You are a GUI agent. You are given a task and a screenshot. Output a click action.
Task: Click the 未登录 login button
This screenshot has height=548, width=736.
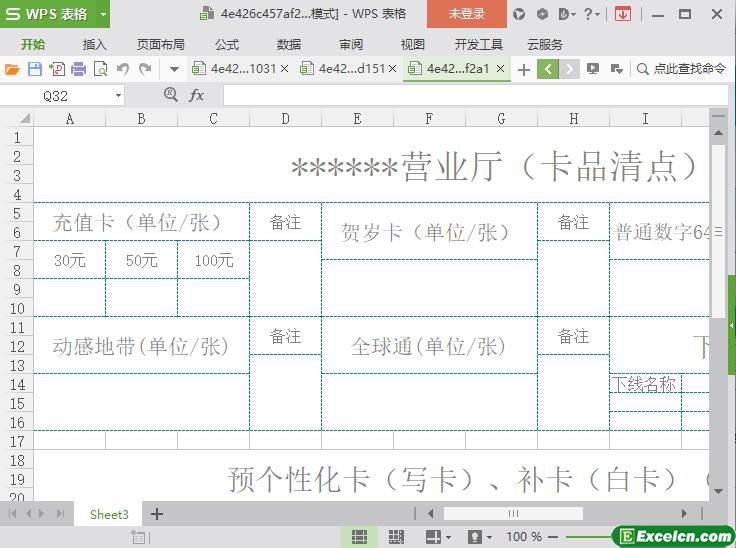(x=467, y=14)
